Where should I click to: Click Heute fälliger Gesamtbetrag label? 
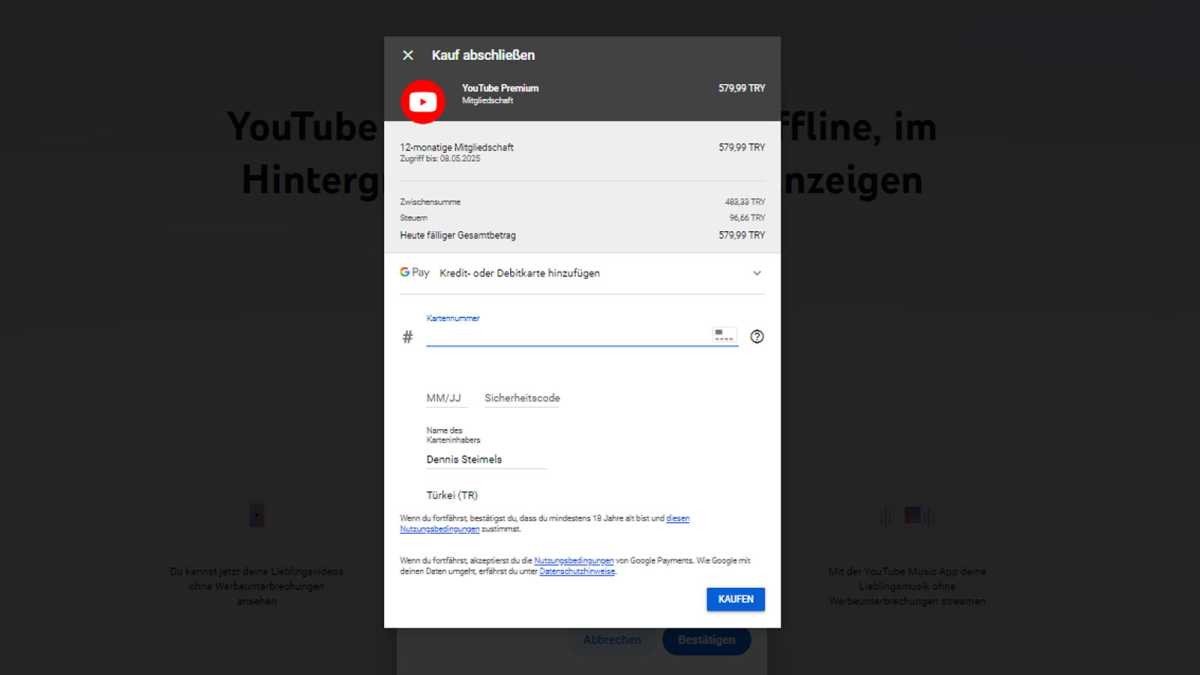click(458, 235)
